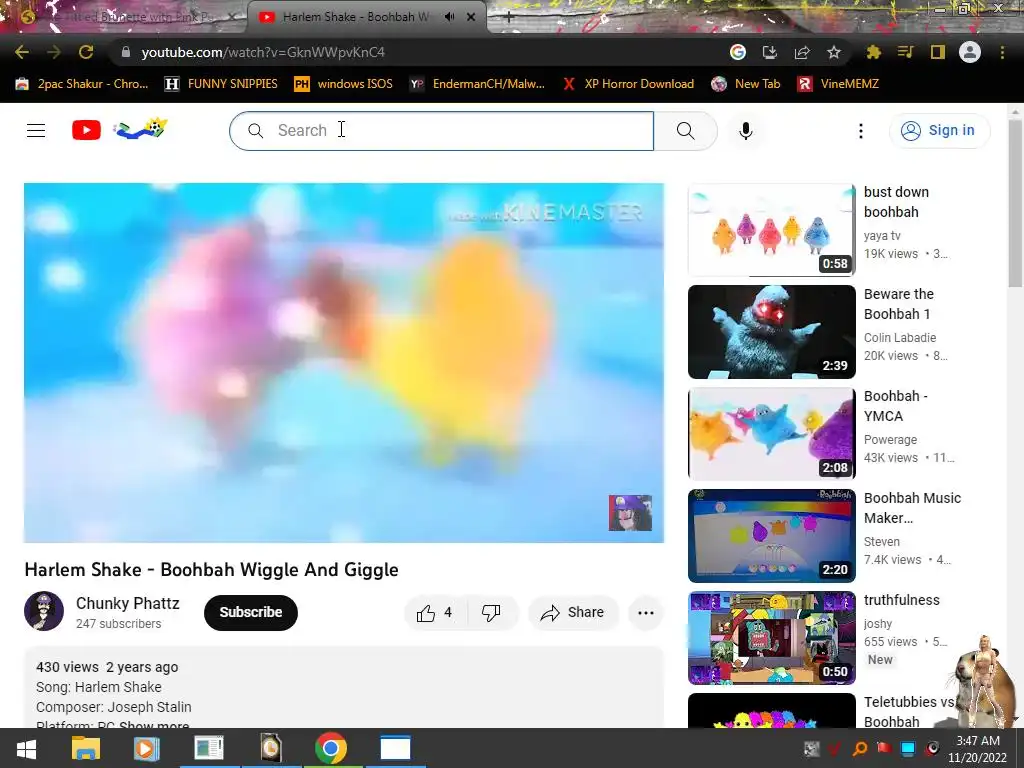This screenshot has height=768, width=1024.
Task: Click the Sign in button
Action: click(x=940, y=131)
